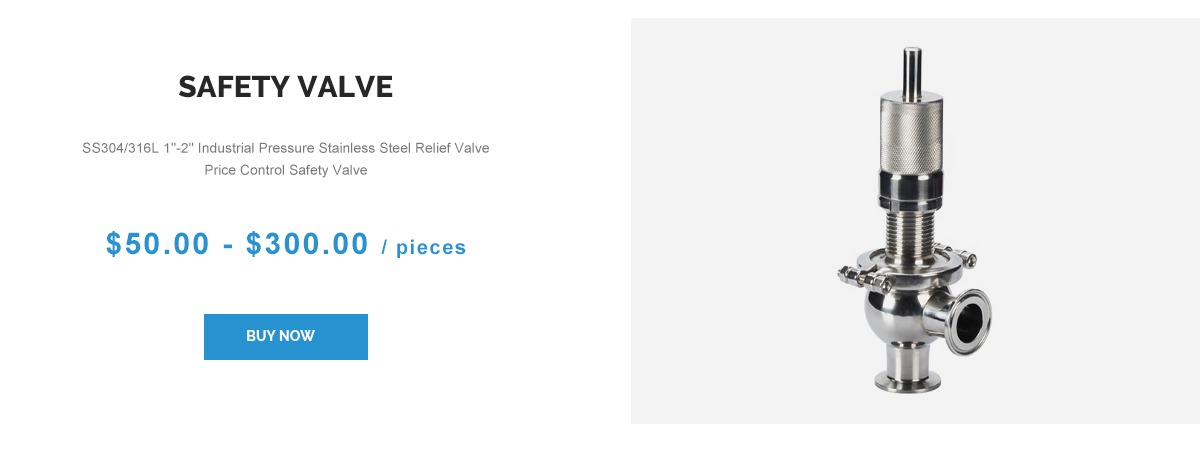This screenshot has height=450, width=1200.
Task: Click the clamp hinge on the valve's right
Action: (x=967, y=260)
